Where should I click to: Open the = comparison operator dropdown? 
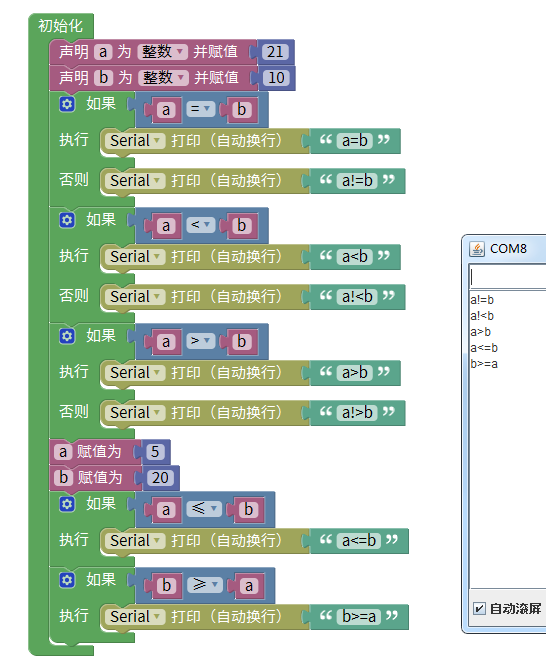pos(201,109)
